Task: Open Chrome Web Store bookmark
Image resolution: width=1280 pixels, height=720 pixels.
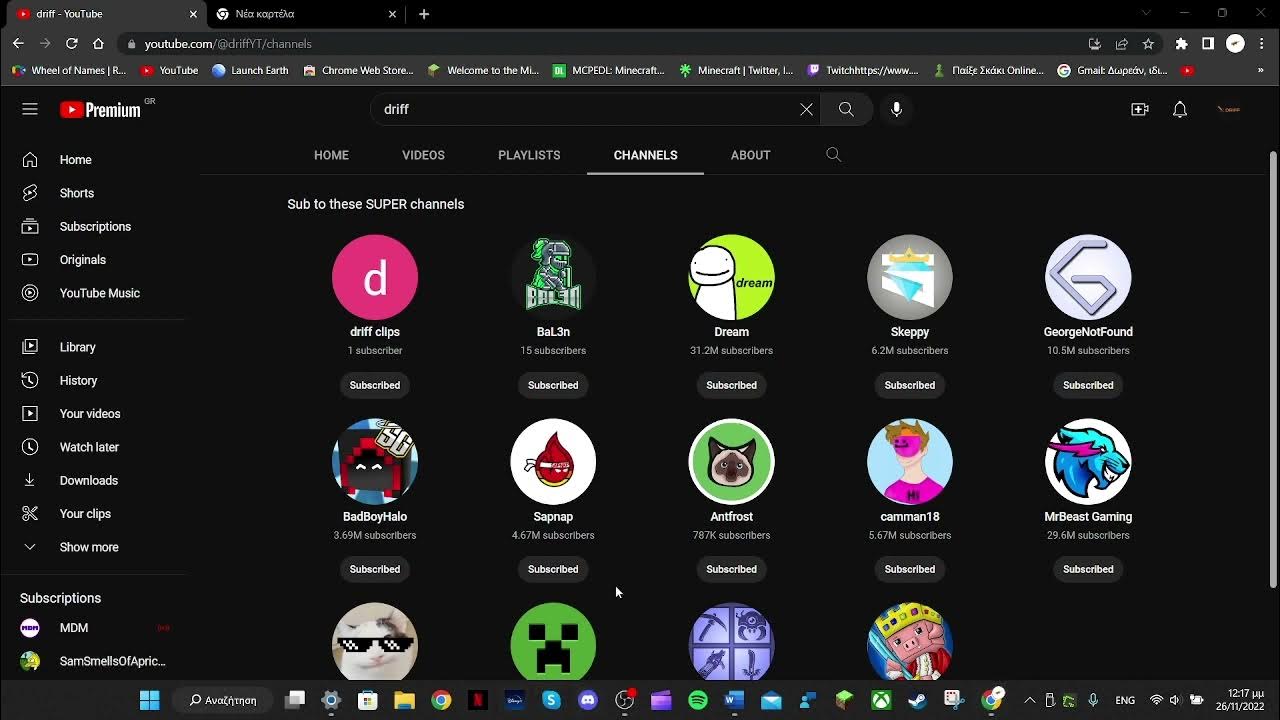Action: 358,70
